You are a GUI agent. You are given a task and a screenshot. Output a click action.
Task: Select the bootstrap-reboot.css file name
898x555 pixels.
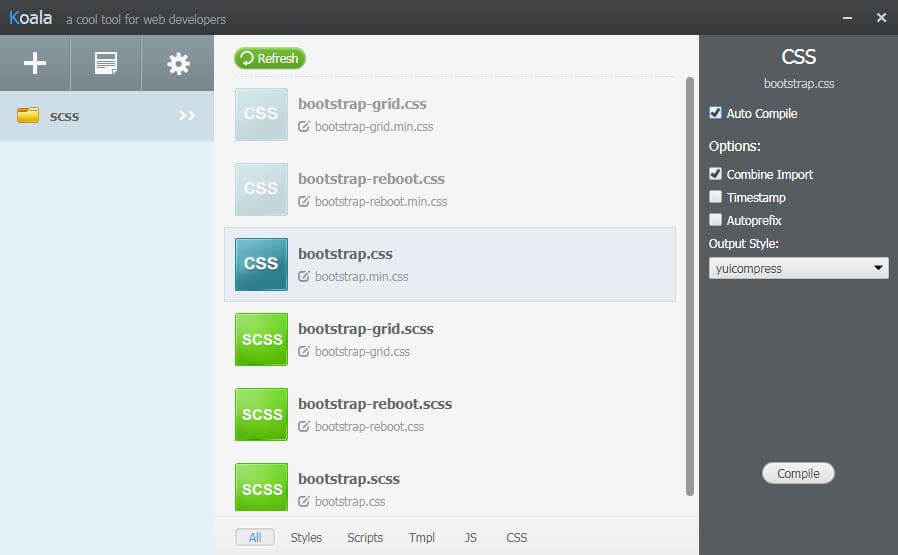(371, 179)
